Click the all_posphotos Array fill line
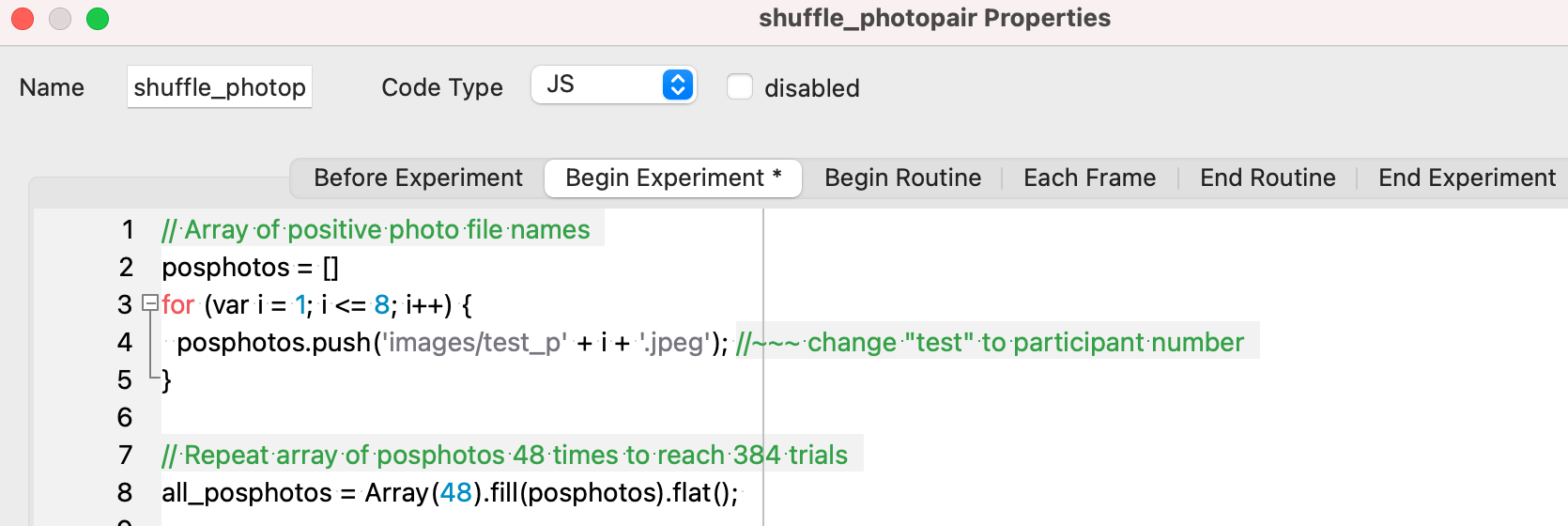Viewport: 1568px width, 526px height. point(451,493)
